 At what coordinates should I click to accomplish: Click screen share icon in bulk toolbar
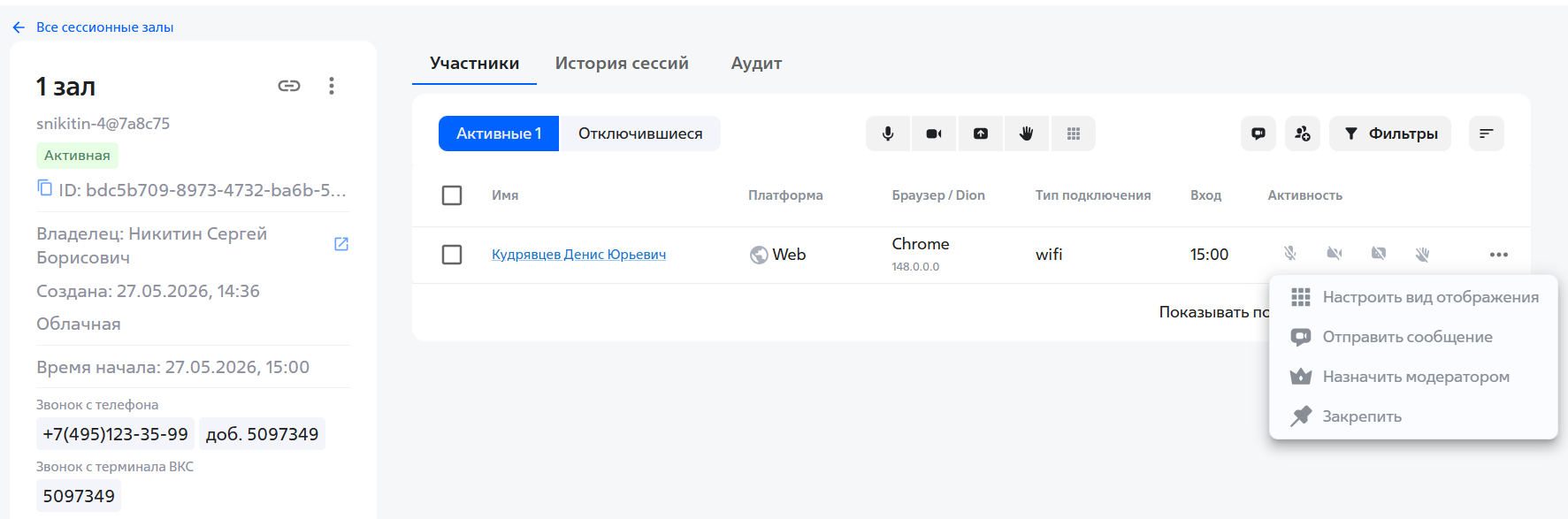pos(981,134)
